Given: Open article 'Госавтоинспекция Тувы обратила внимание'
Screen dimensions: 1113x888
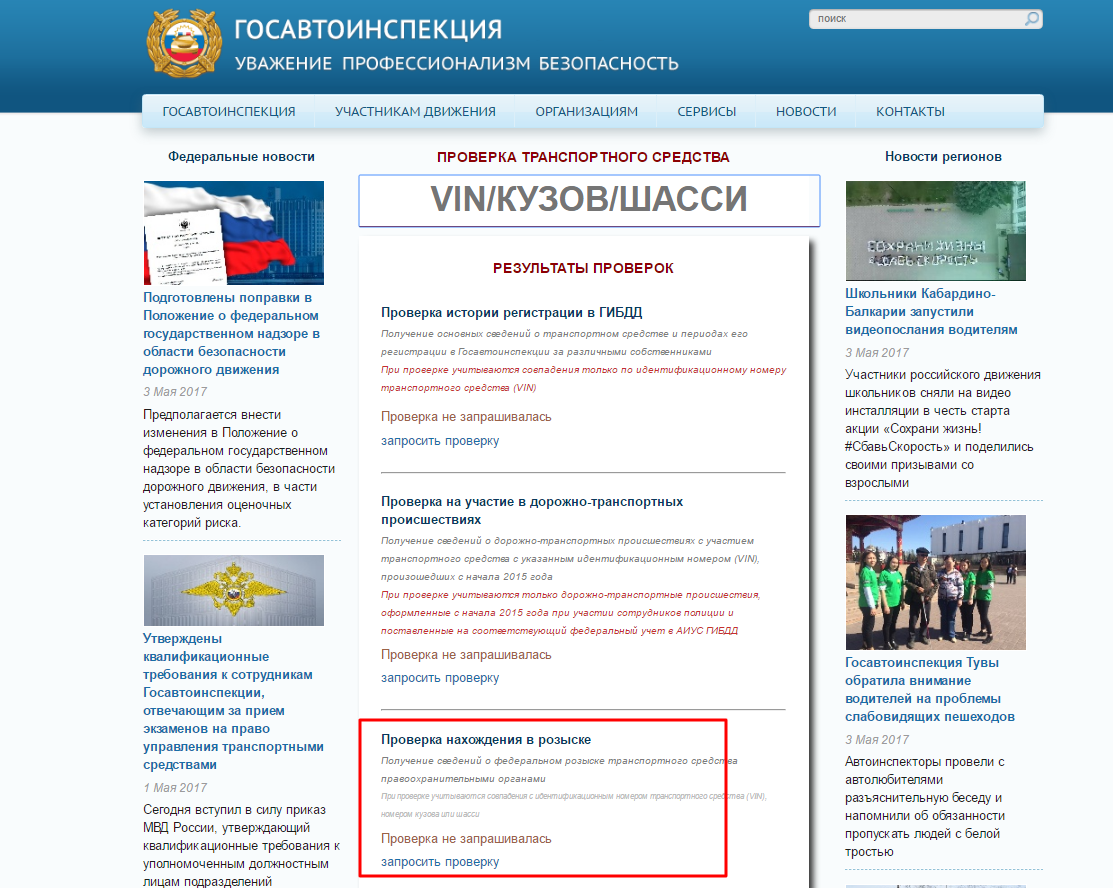Looking at the screenshot, I should 930,689.
